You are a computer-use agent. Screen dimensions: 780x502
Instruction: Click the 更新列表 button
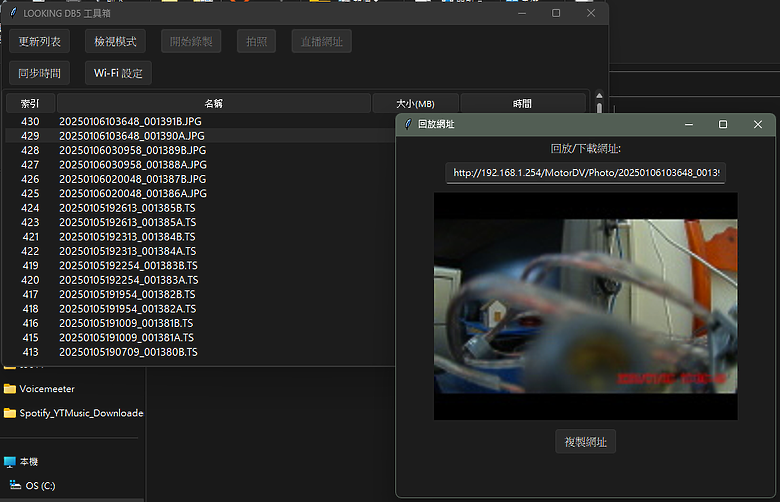[x=39, y=41]
